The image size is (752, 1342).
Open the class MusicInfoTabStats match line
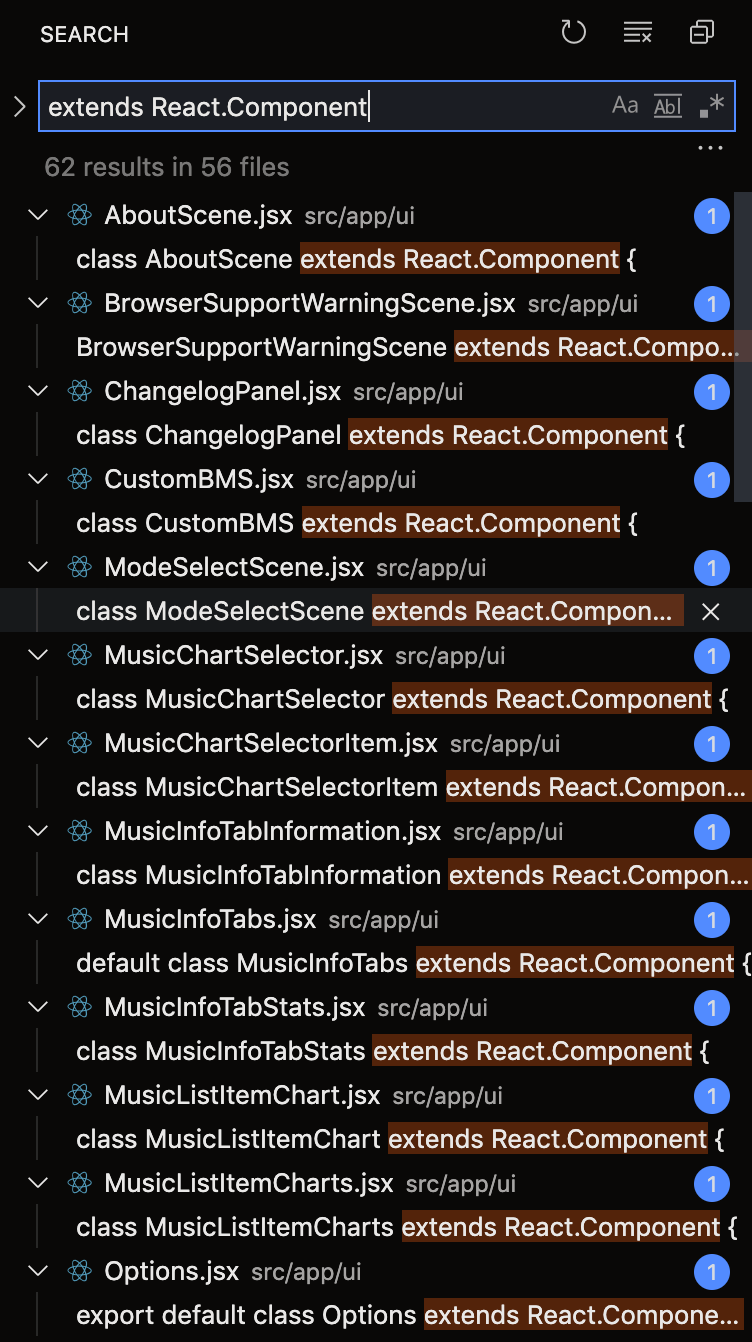[x=392, y=1051]
